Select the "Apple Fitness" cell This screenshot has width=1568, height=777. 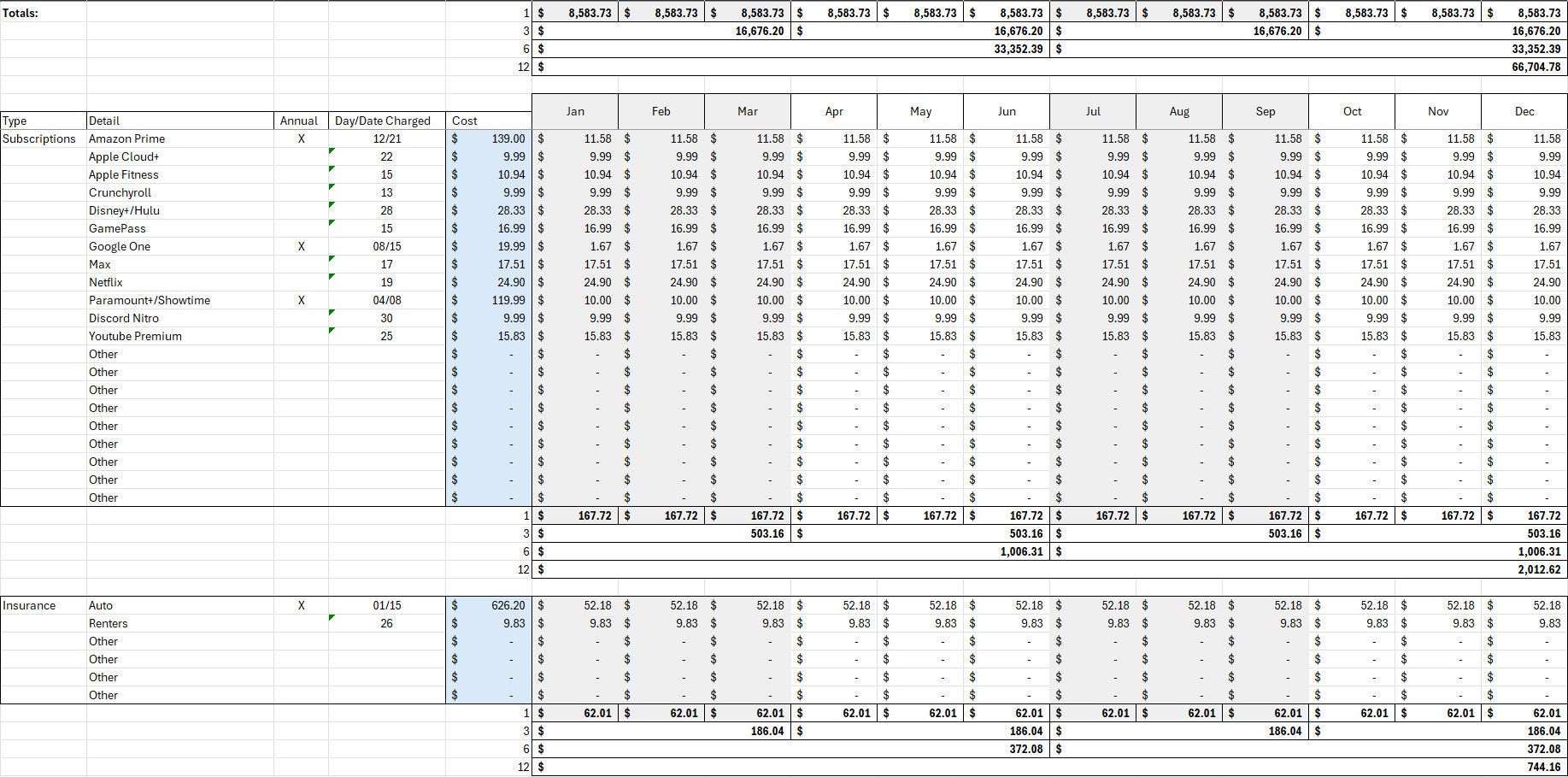tap(179, 174)
